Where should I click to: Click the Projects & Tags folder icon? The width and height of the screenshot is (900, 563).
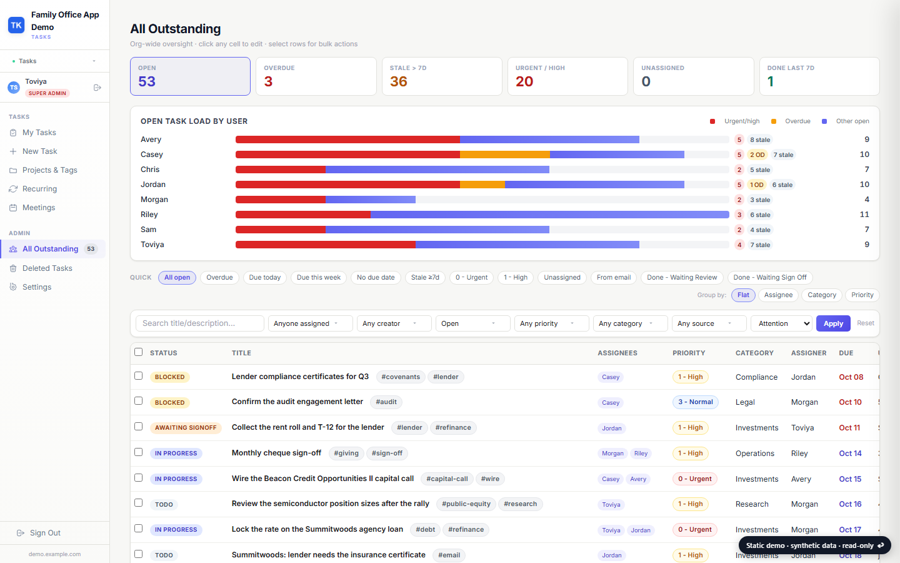(x=13, y=170)
